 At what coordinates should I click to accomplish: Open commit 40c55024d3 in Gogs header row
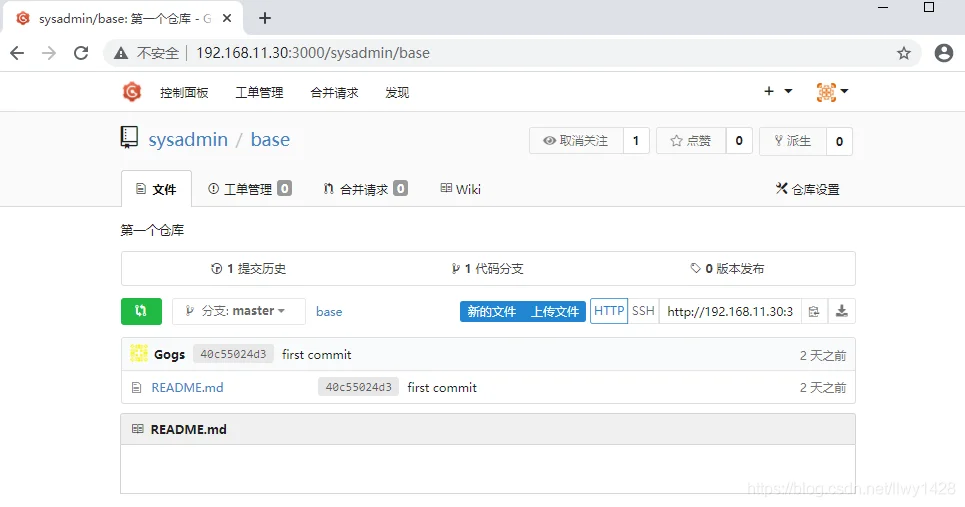tap(233, 354)
